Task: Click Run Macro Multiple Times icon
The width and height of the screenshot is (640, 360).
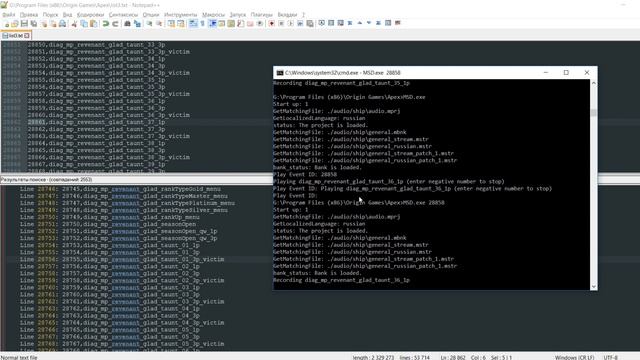Action: click(300, 24)
